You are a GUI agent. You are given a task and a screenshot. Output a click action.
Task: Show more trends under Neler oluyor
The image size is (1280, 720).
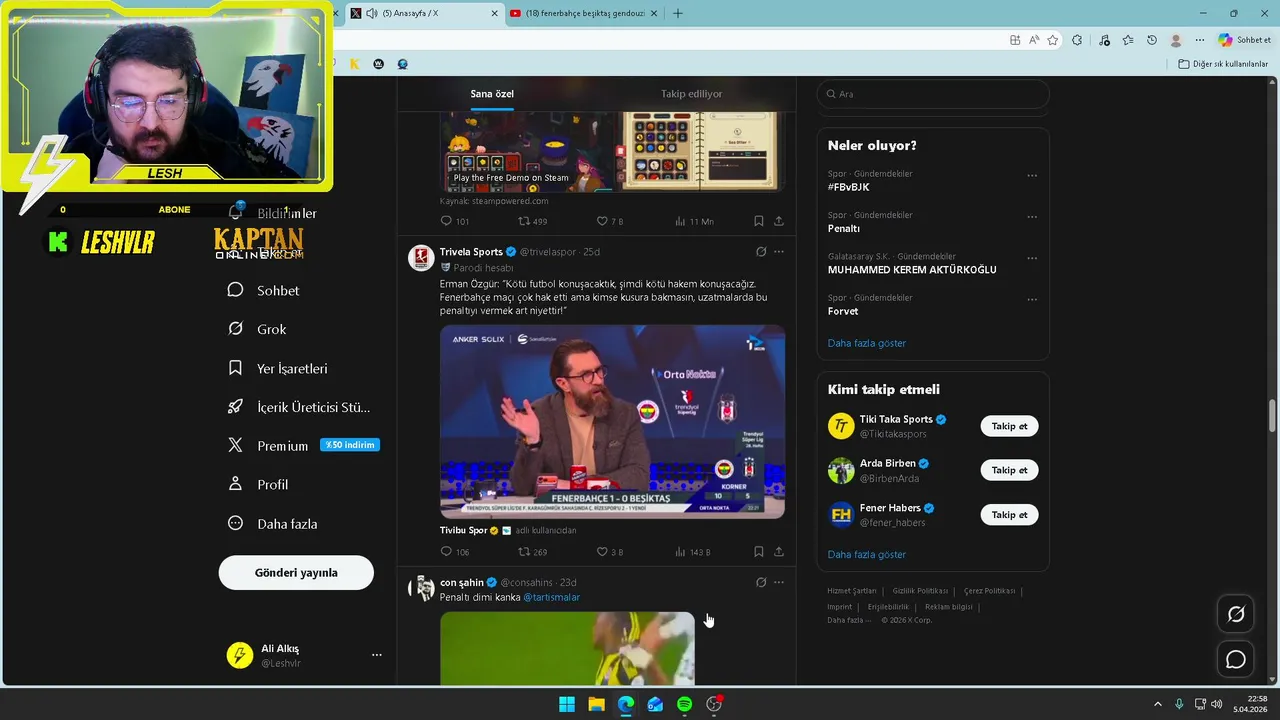click(x=866, y=343)
